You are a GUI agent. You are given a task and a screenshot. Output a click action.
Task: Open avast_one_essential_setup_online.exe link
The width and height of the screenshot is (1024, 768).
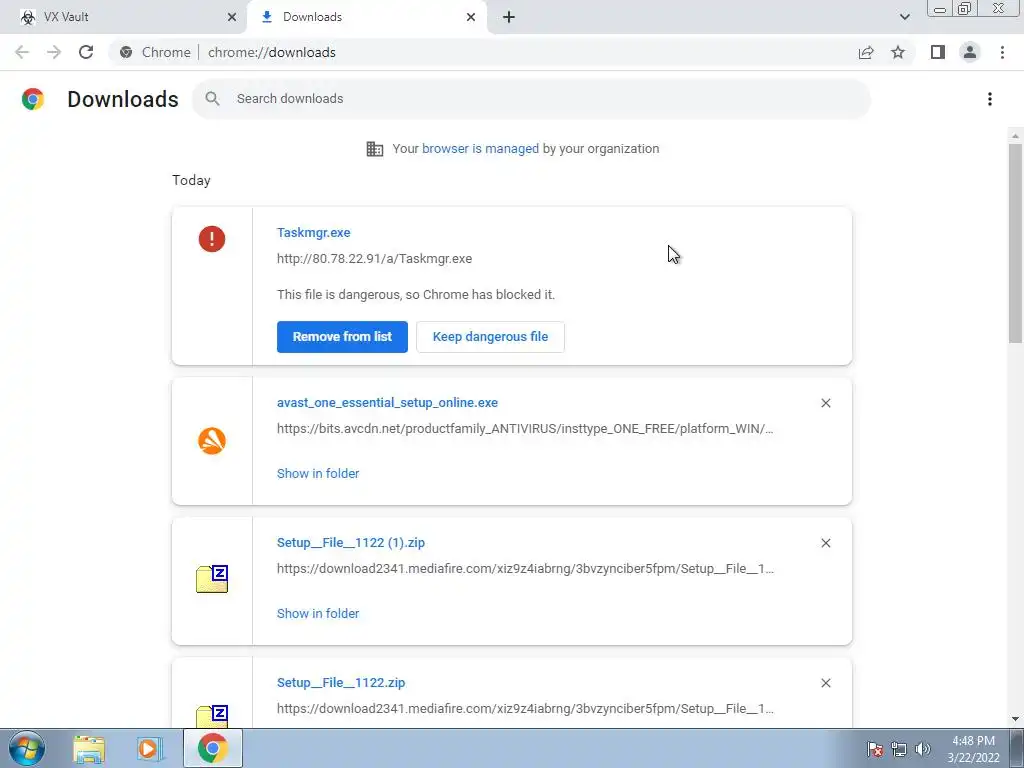click(387, 403)
